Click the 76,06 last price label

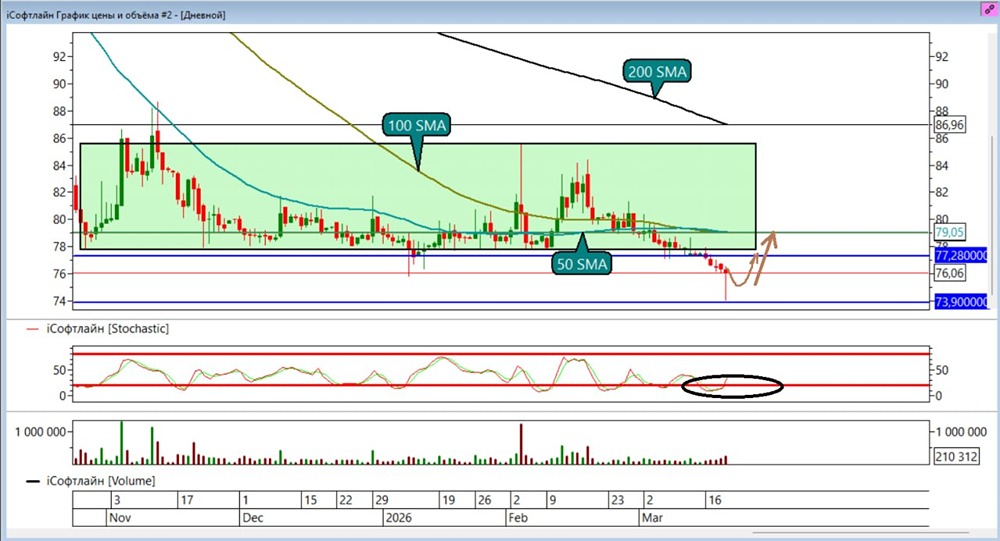950,273
